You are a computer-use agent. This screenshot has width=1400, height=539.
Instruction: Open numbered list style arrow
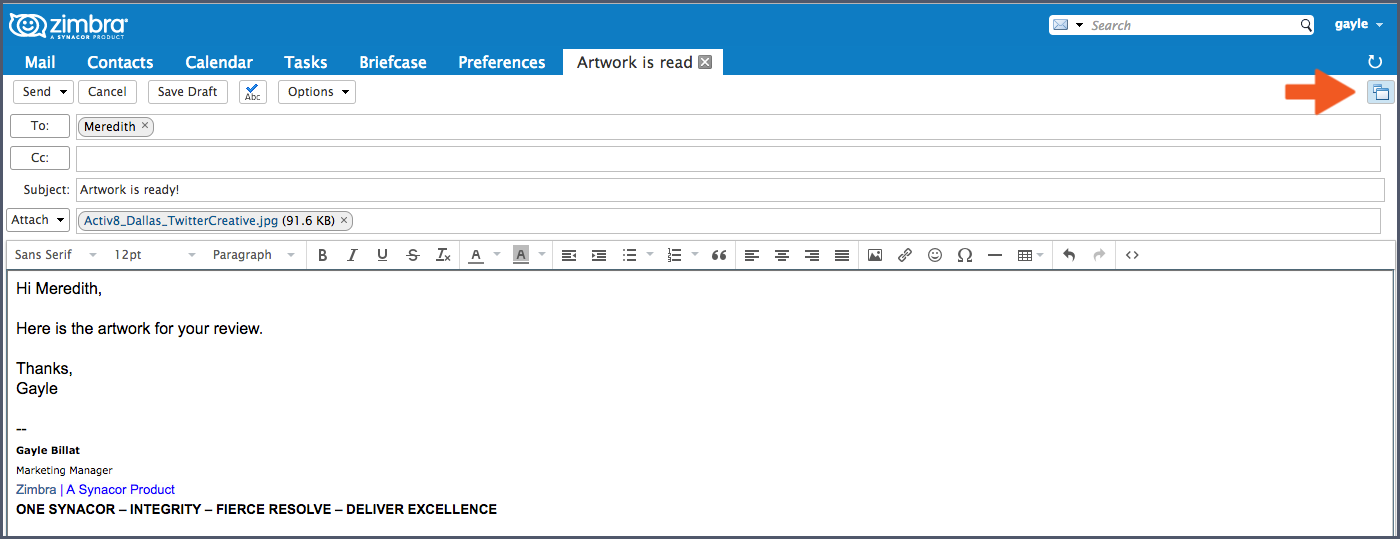694,255
